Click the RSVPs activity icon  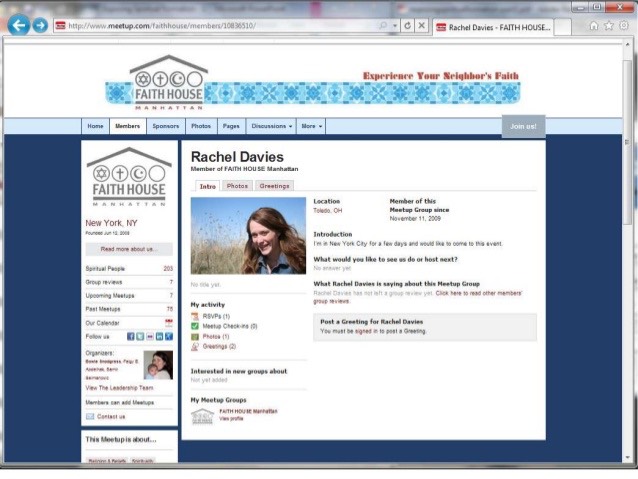pos(195,316)
